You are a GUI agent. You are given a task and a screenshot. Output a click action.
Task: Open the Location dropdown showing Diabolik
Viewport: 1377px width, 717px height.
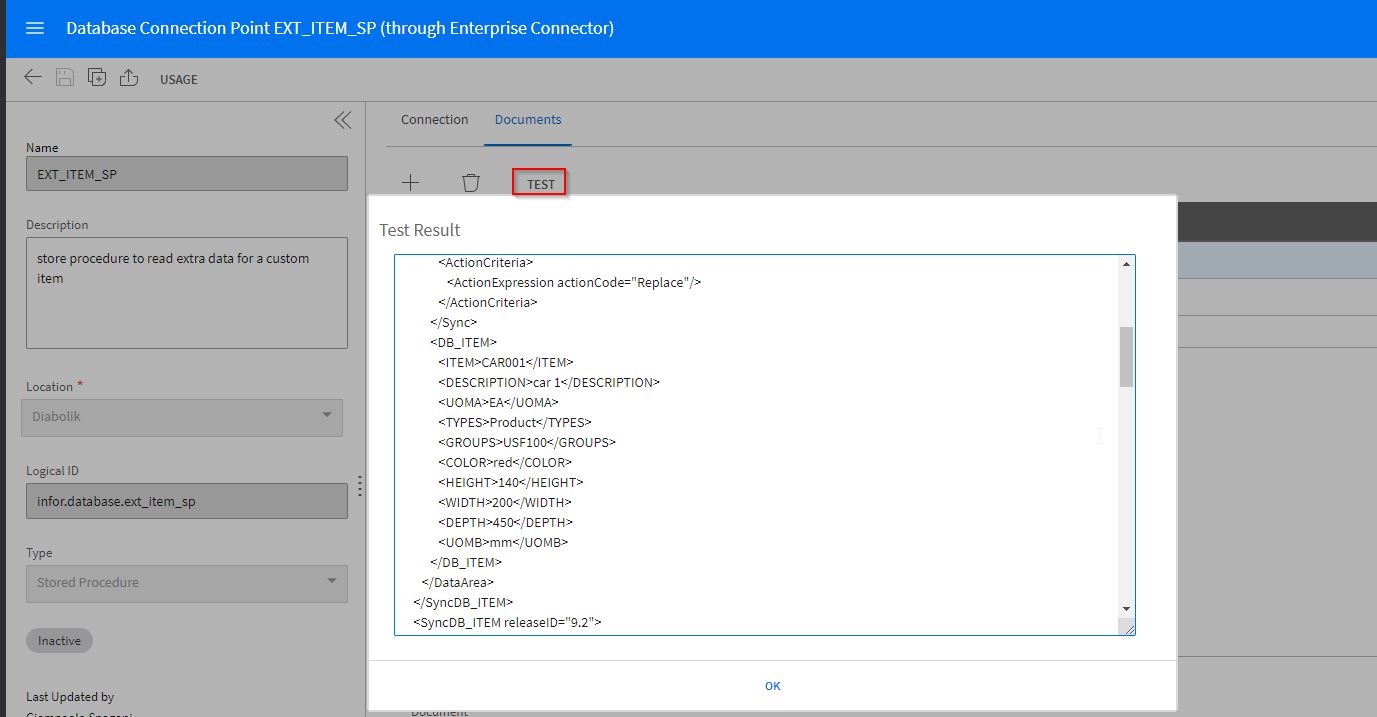[184, 417]
